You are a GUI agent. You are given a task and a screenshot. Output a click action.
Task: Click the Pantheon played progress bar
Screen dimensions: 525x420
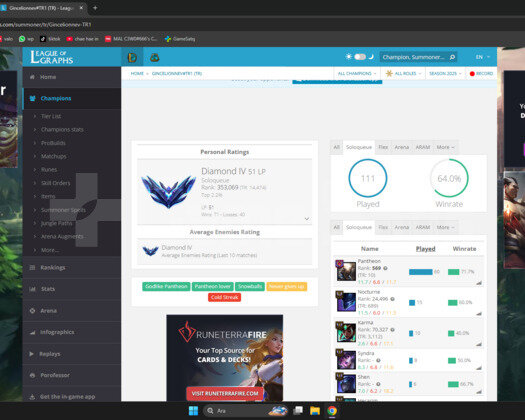421,272
